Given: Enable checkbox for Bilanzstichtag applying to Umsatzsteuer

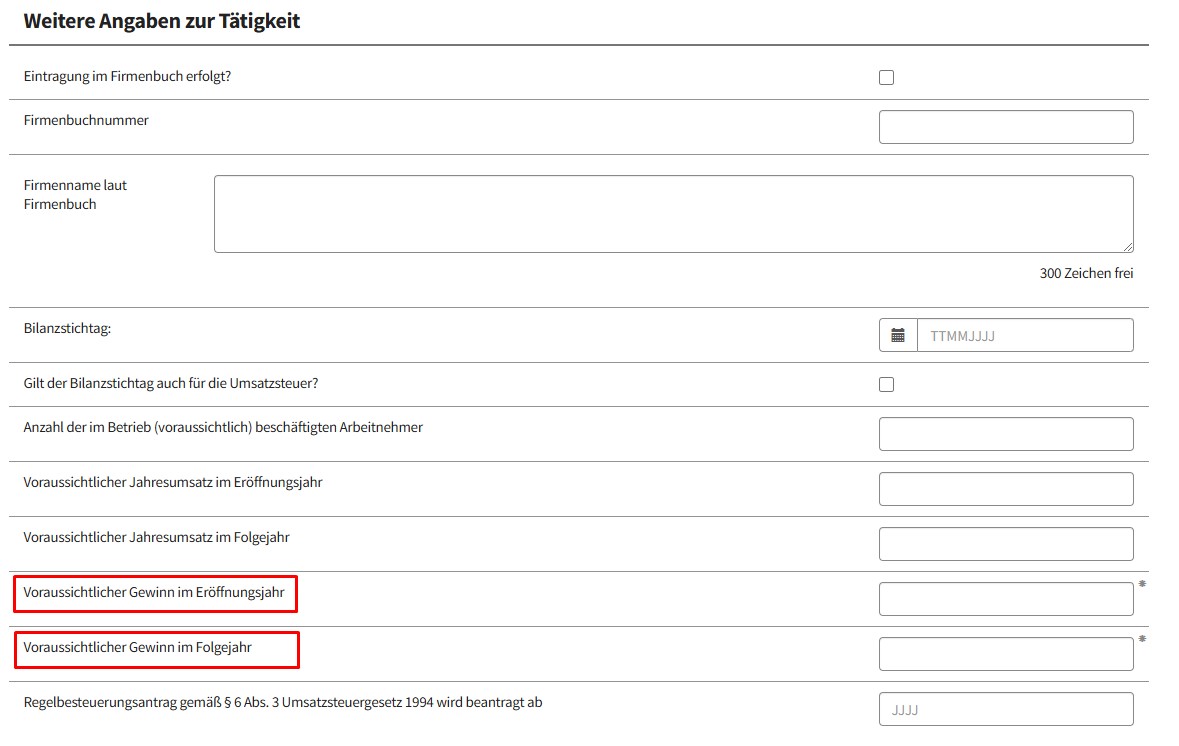Looking at the screenshot, I should coord(886,385).
